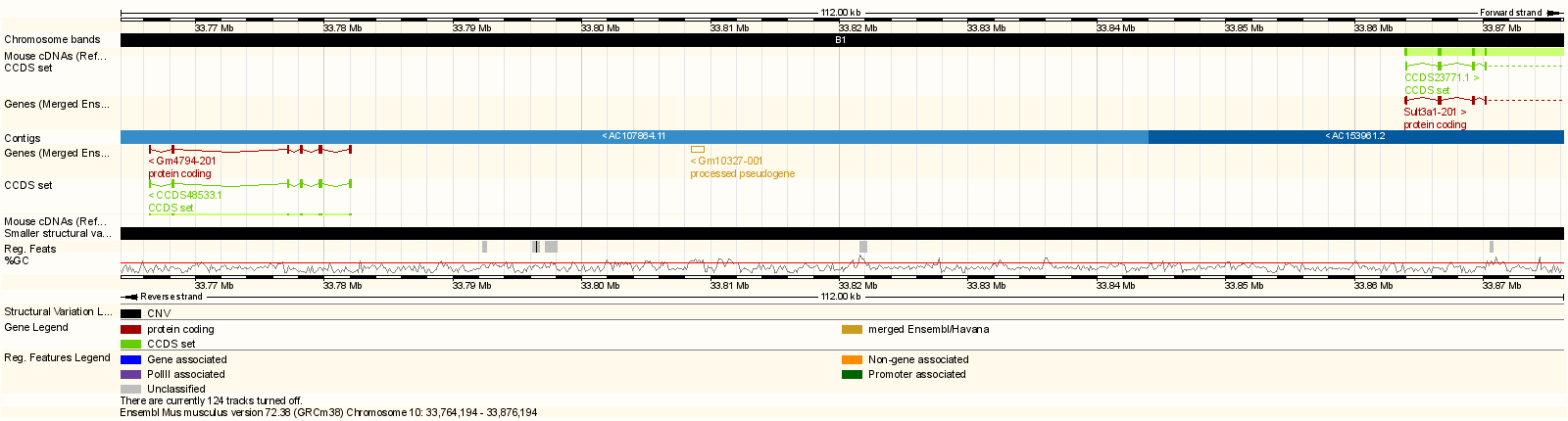
Task: Select contig AC107664.11 bar
Action: click(x=633, y=136)
